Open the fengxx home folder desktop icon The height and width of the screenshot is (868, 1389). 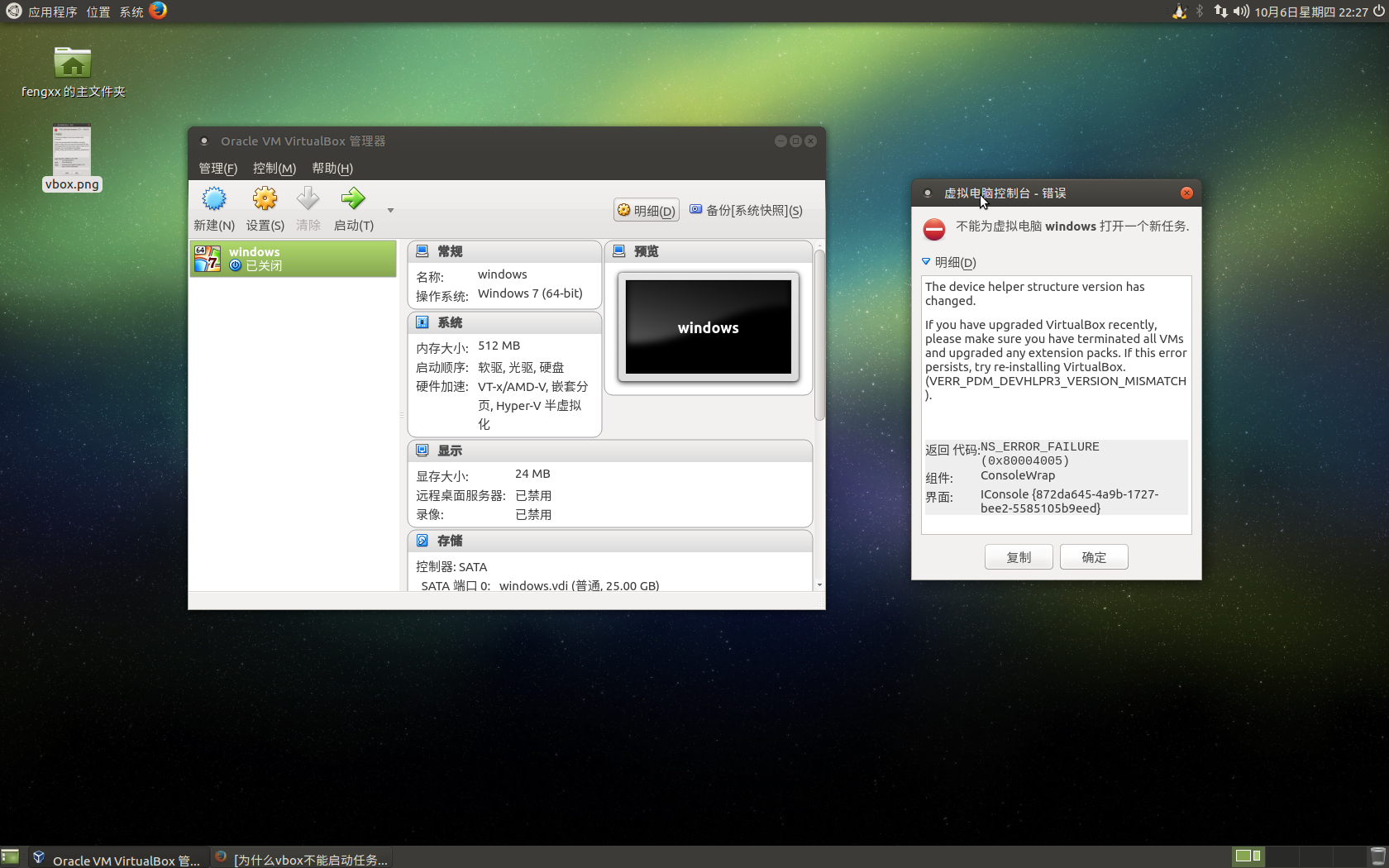point(73,72)
